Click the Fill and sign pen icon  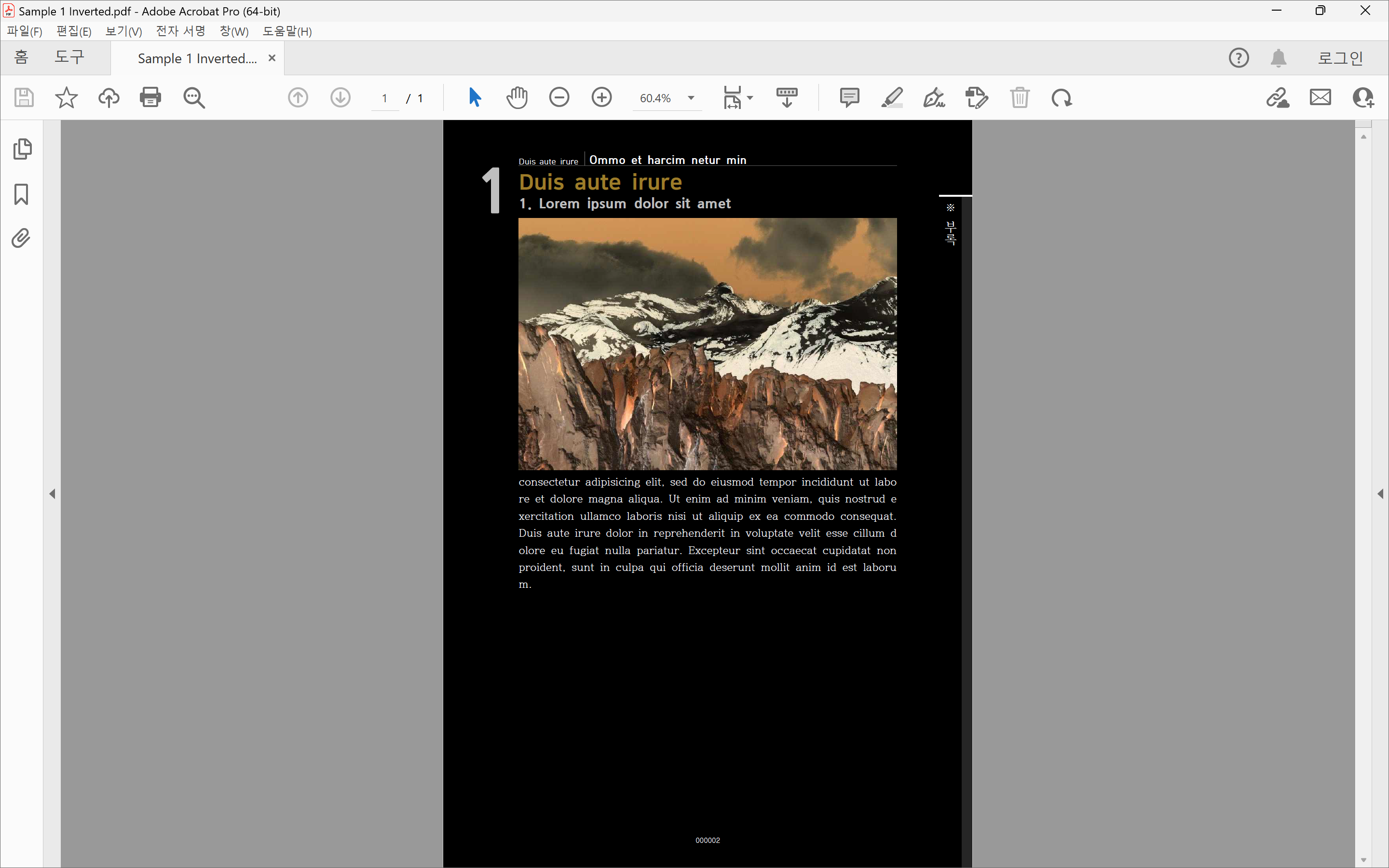pyautogui.click(x=934, y=97)
